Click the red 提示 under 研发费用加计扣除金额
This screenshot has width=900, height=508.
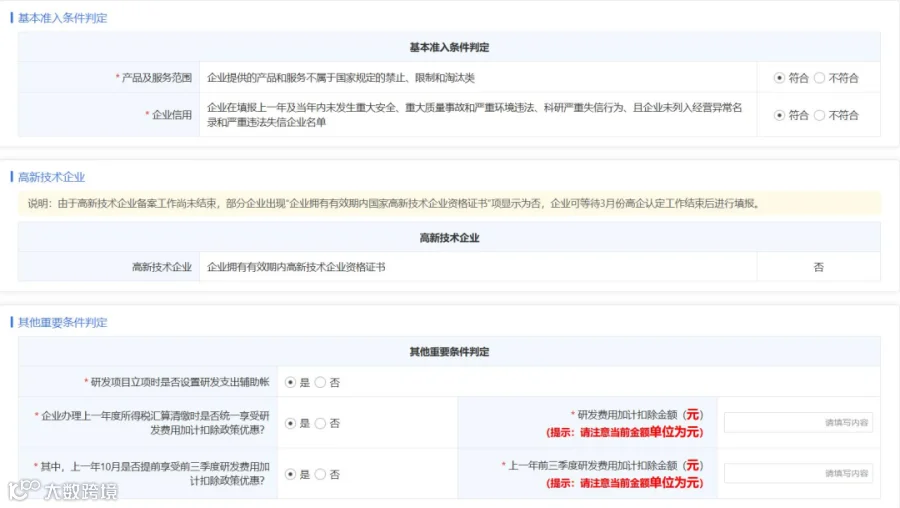(x=624, y=432)
